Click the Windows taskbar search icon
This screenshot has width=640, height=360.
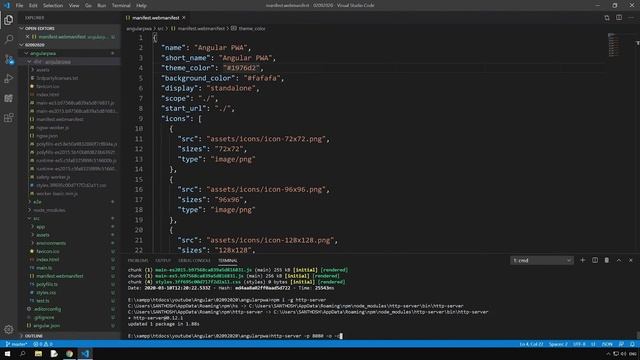point(22,353)
